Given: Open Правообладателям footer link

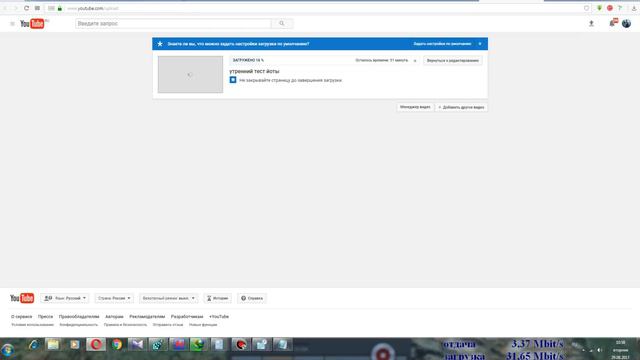Looking at the screenshot, I should tap(79, 317).
